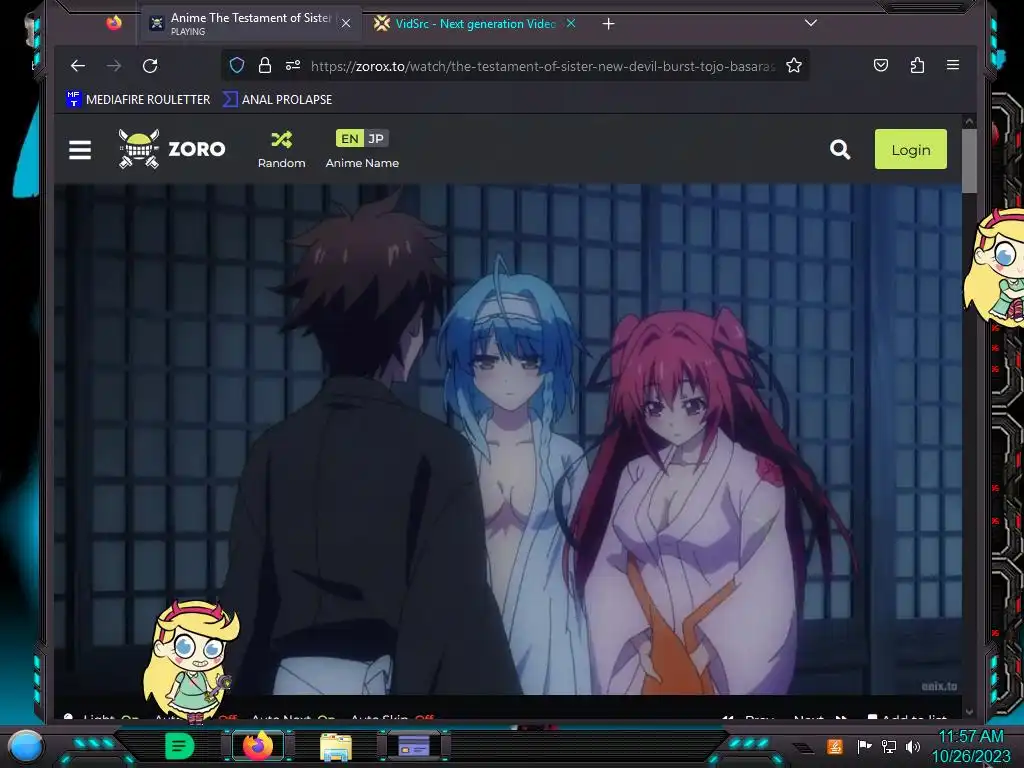The height and width of the screenshot is (768, 1024).
Task: Open a new tab with the plus button
Action: 608,24
